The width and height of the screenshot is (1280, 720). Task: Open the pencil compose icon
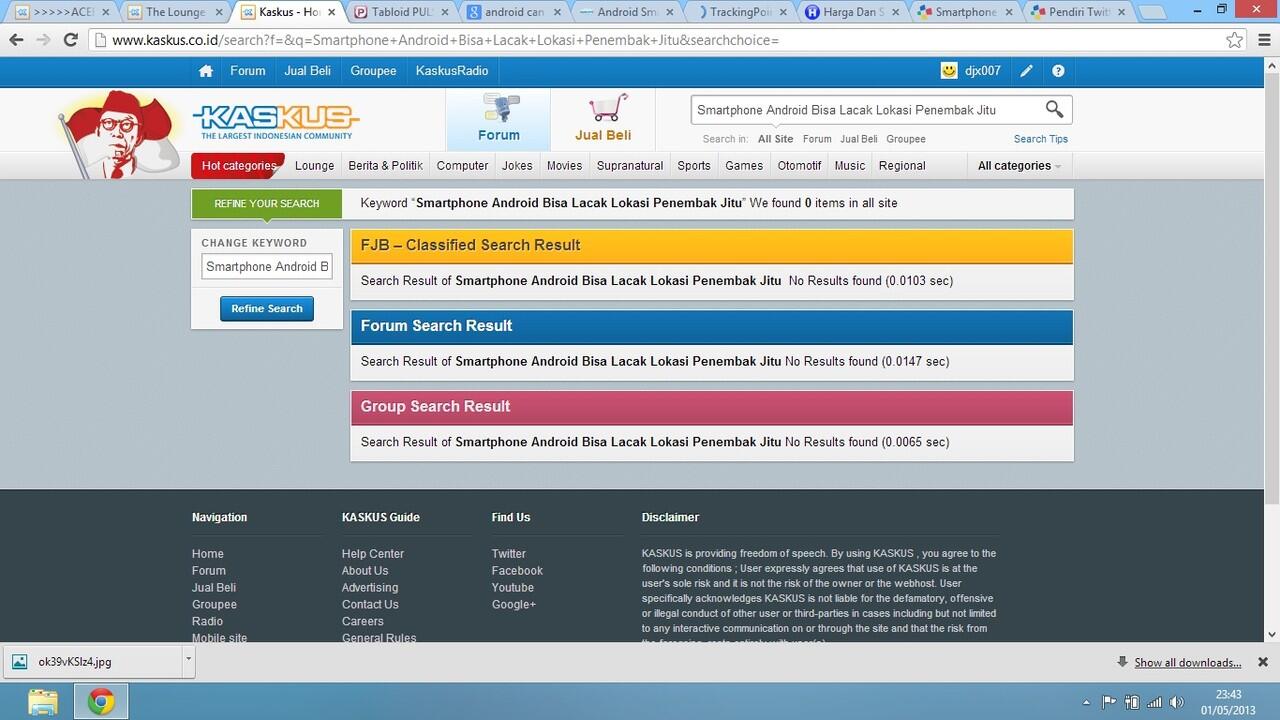point(1026,71)
